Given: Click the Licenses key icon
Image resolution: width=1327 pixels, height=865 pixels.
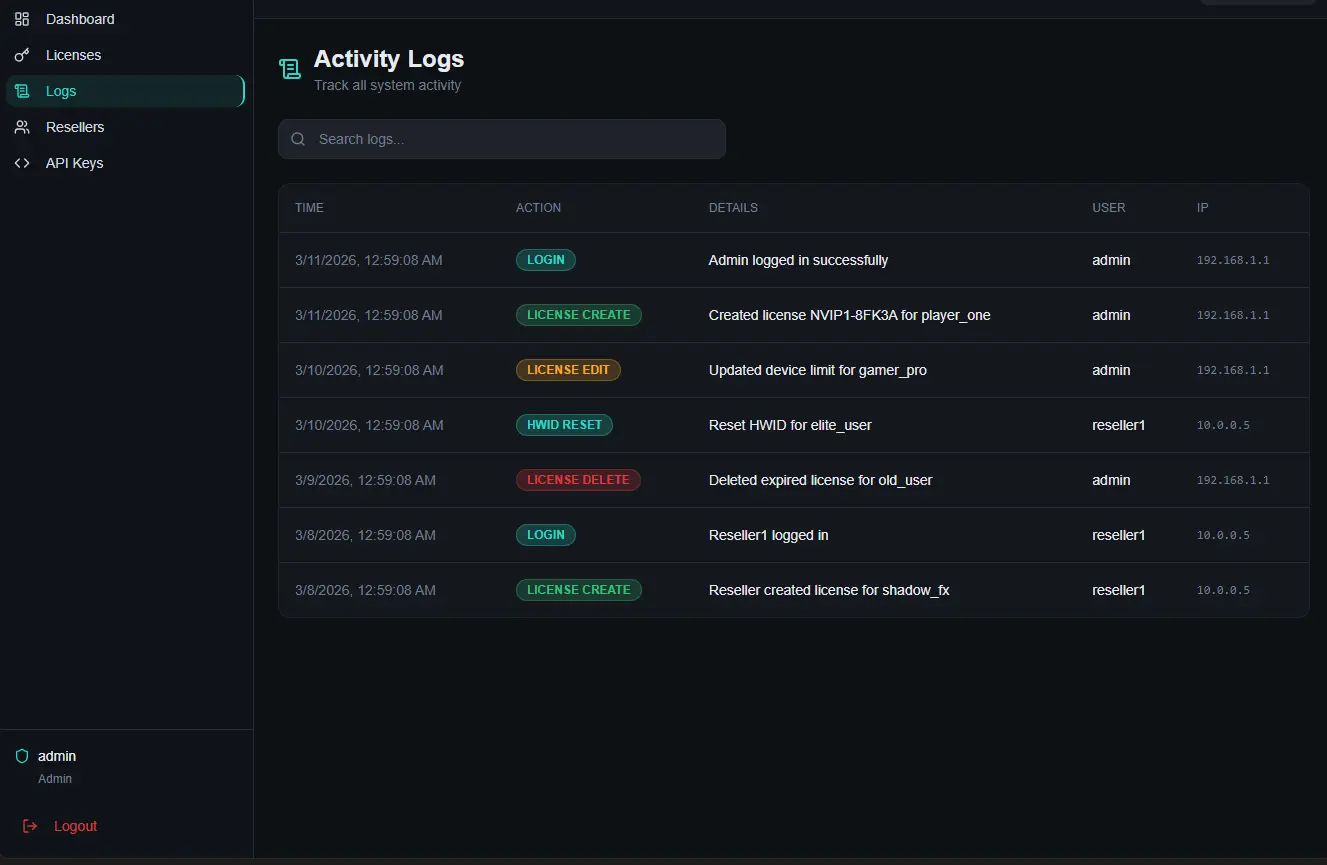Looking at the screenshot, I should tap(22, 55).
